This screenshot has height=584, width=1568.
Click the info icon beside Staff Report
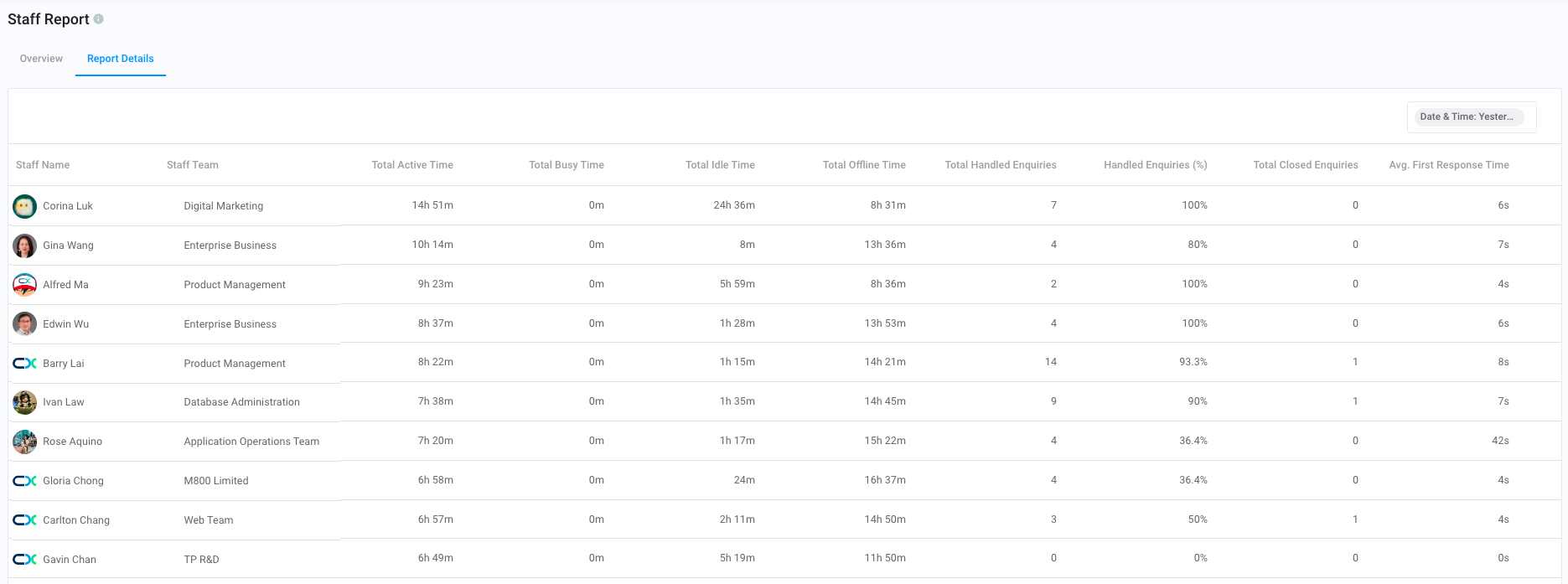pos(99,18)
